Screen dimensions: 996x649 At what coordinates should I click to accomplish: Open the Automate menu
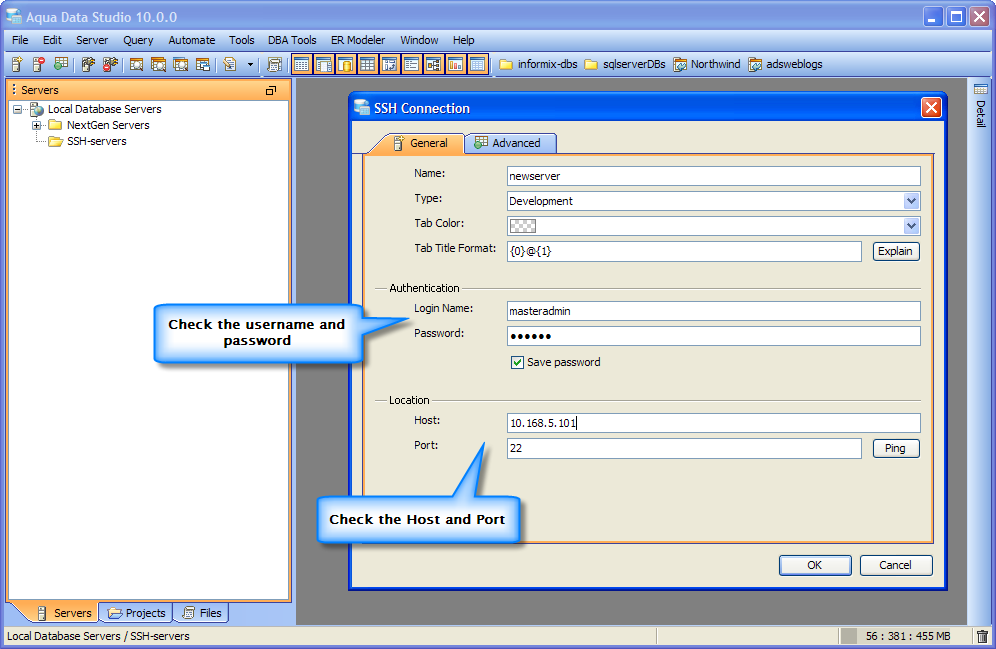click(192, 40)
